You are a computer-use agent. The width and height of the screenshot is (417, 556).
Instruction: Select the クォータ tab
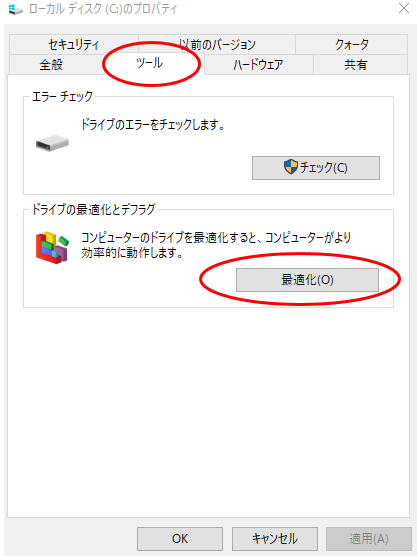(x=351, y=44)
